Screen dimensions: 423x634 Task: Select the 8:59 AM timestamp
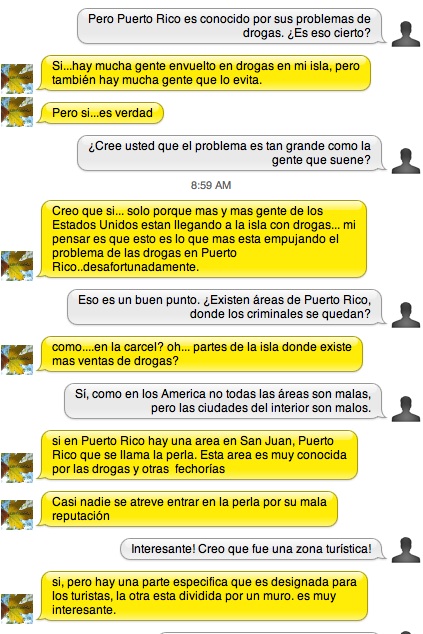pos(211,185)
